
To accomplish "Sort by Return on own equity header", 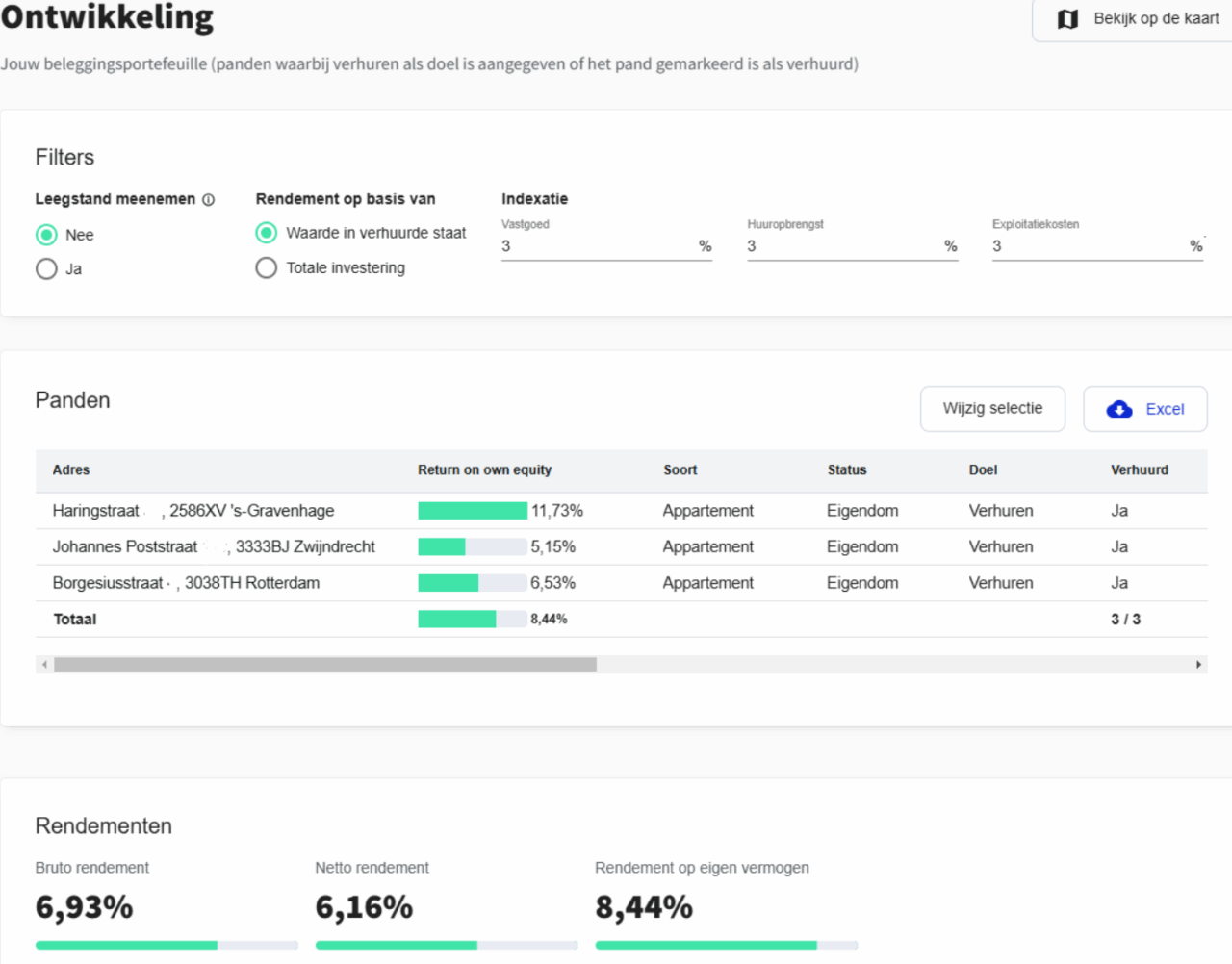I will pyautogui.click(x=484, y=470).
